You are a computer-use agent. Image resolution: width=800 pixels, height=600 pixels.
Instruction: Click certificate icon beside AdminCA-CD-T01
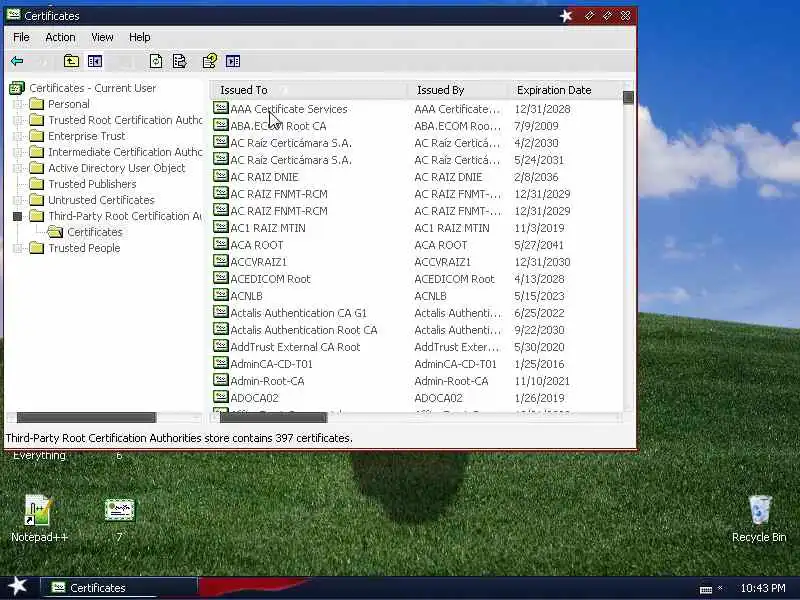click(x=220, y=364)
